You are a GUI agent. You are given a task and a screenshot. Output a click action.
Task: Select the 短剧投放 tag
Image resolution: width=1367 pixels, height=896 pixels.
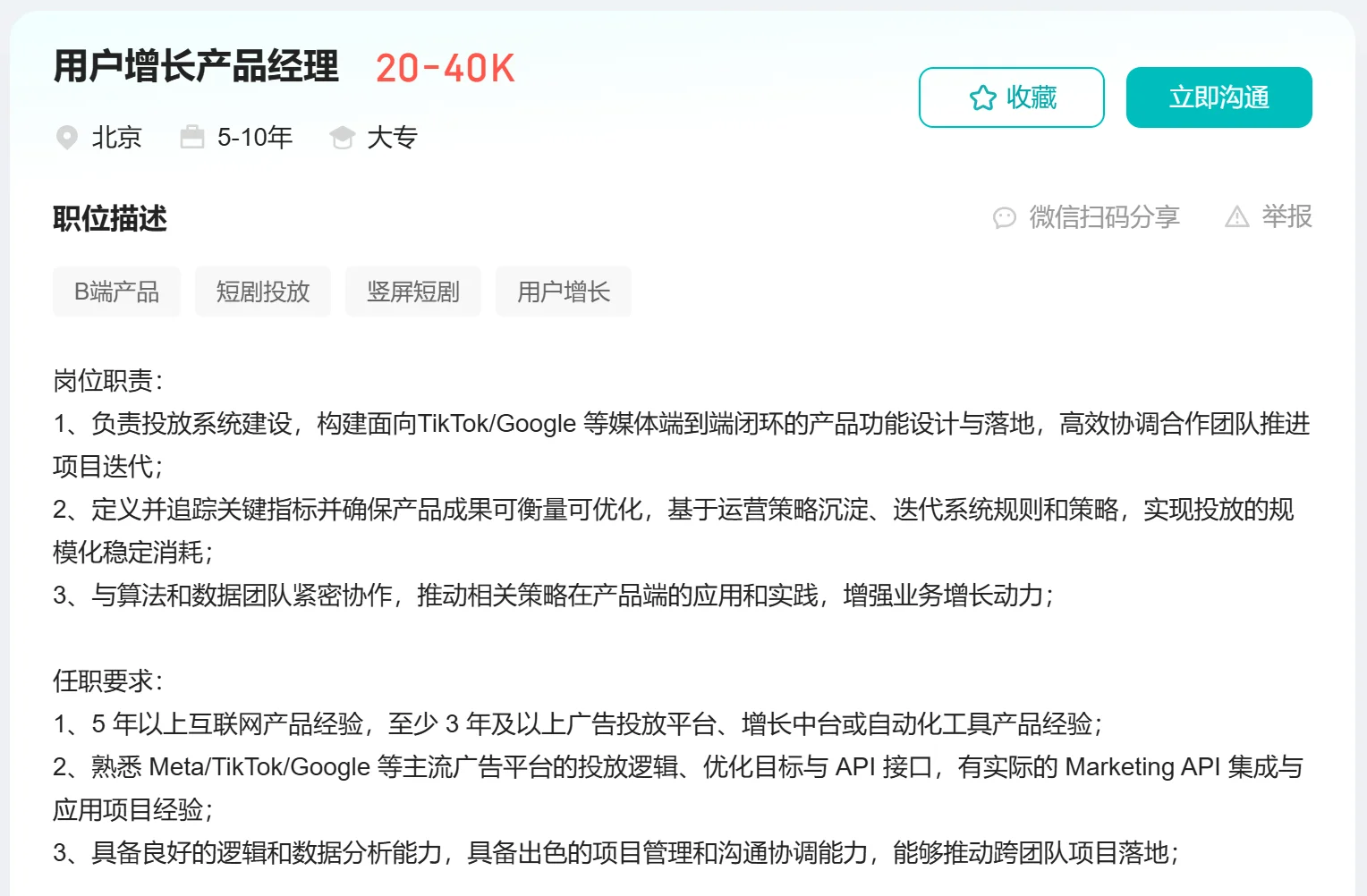(x=263, y=292)
